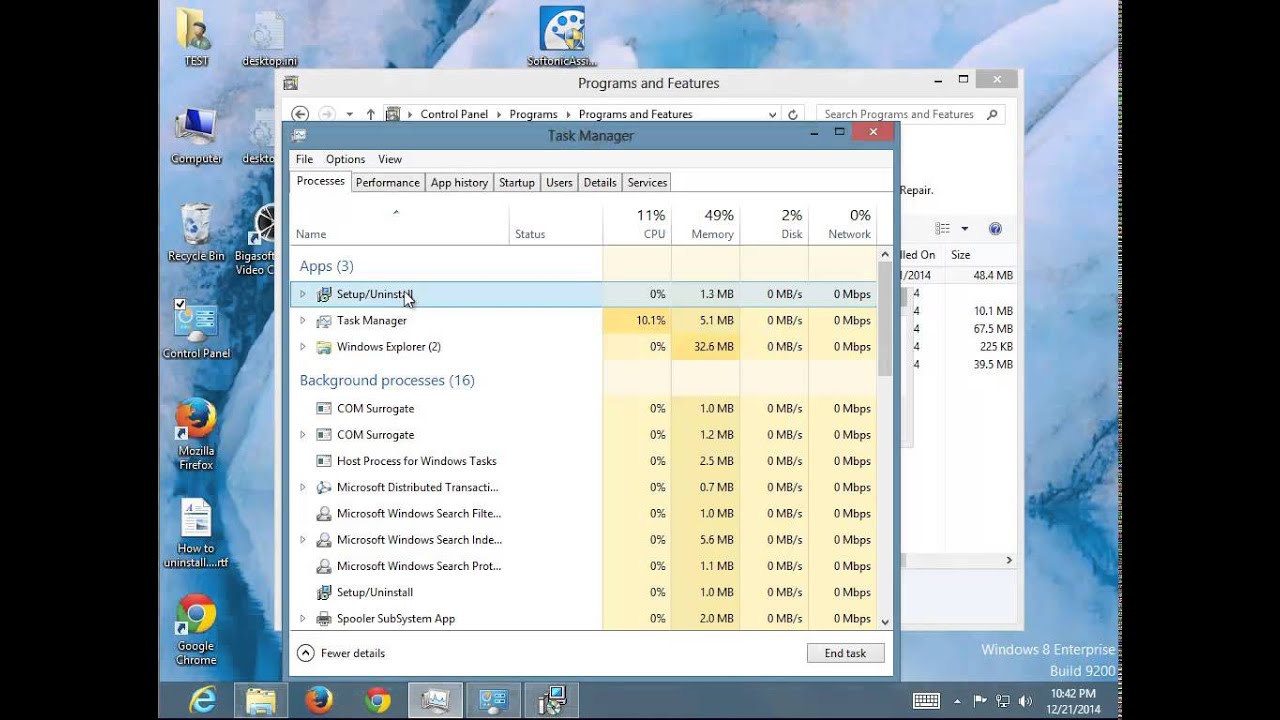Image resolution: width=1280 pixels, height=720 pixels.
Task: Open the address bar history dropdown
Action: pyautogui.click(x=772, y=114)
